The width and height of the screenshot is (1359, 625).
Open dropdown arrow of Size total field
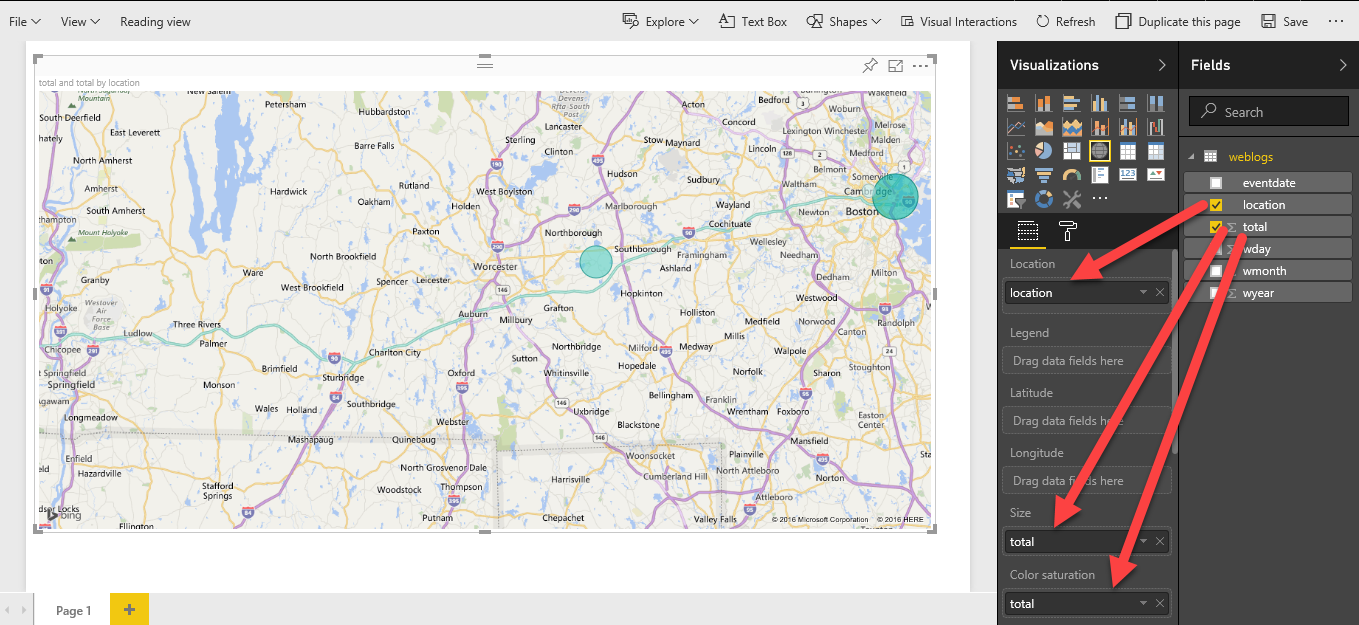pyautogui.click(x=1143, y=542)
